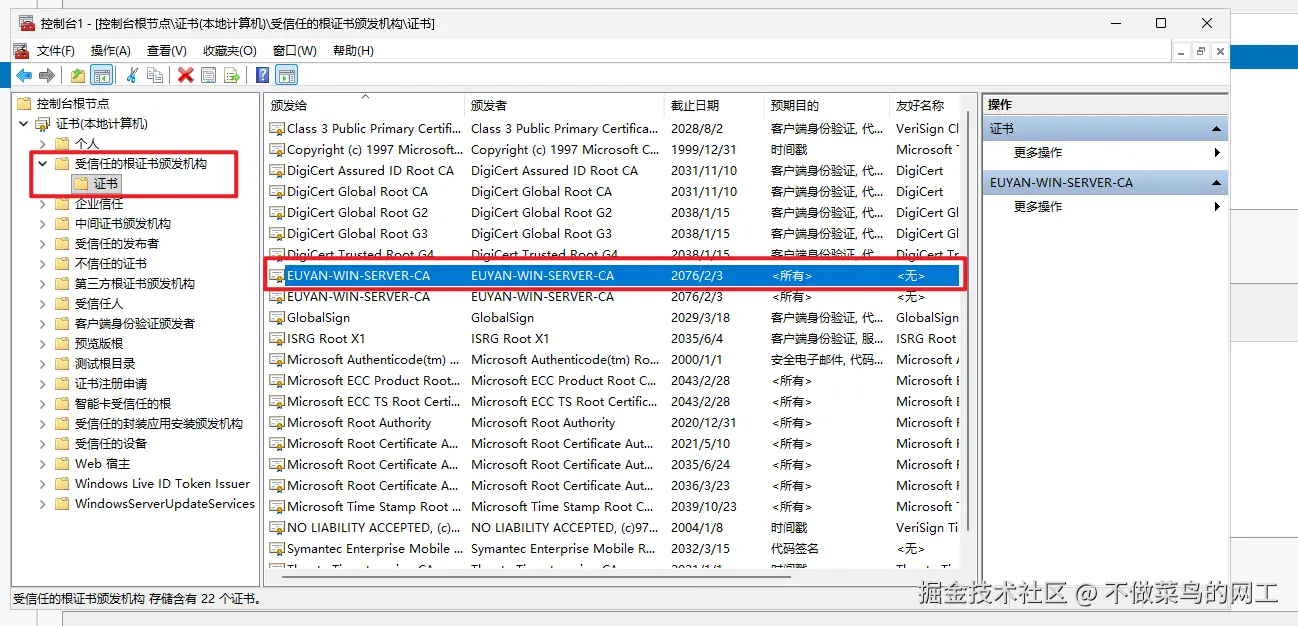Sort by the 颁发者 column header

click(x=564, y=105)
